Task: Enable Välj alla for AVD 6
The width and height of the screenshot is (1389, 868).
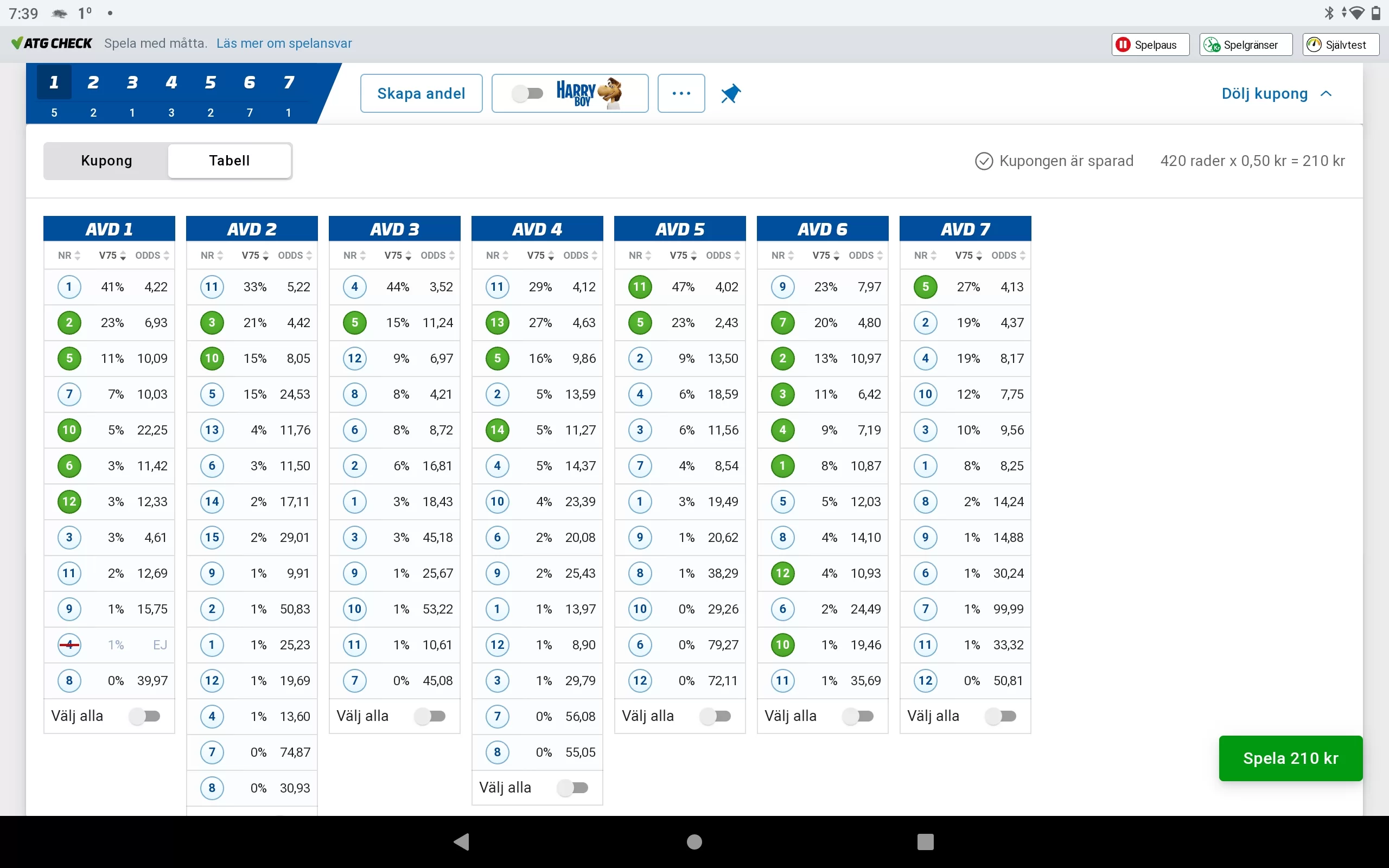Action: pos(858,716)
